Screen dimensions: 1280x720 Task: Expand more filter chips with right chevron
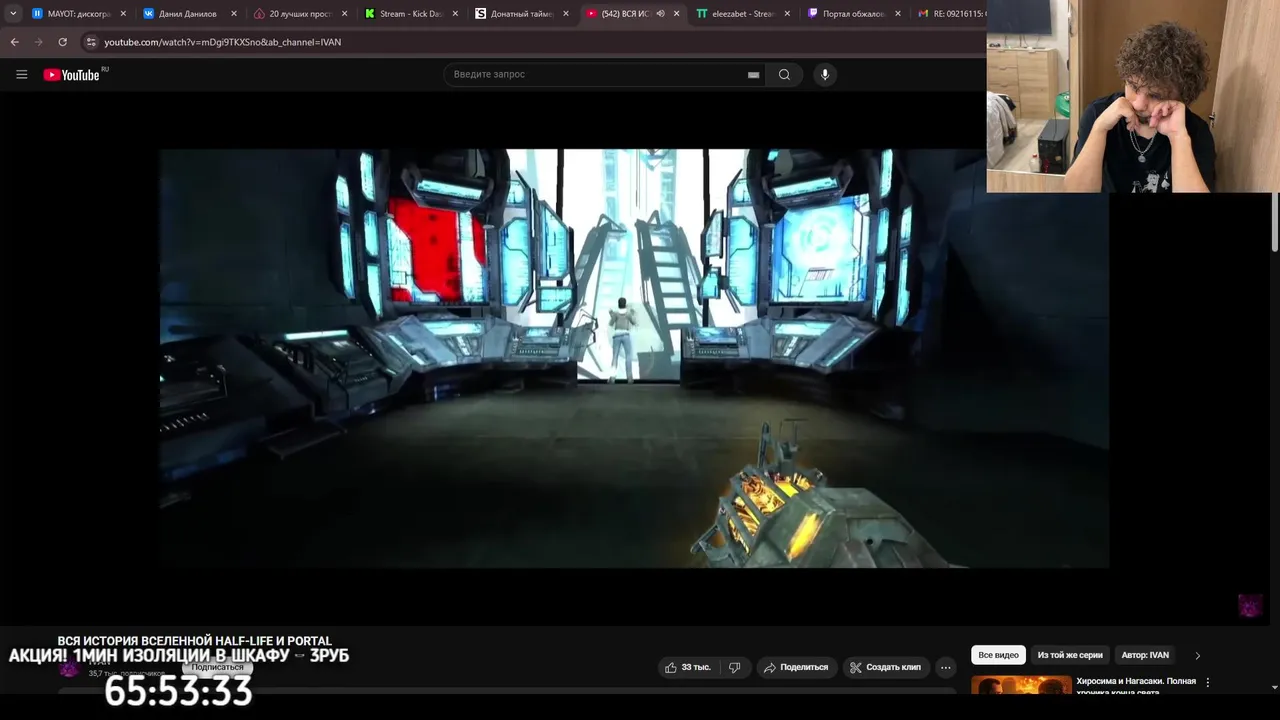pyautogui.click(x=1197, y=655)
